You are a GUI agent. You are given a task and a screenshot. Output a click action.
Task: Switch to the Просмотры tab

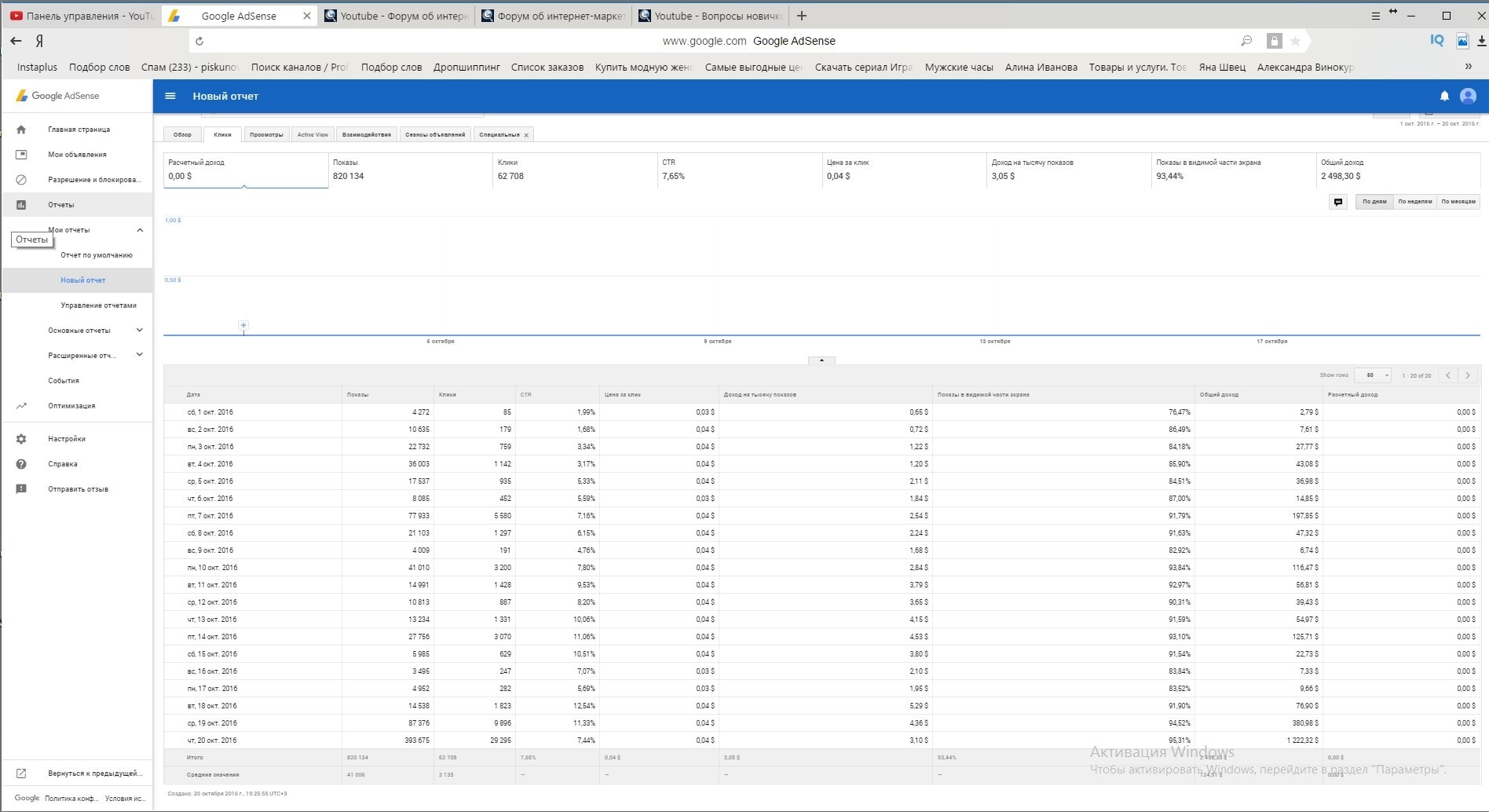(x=266, y=135)
